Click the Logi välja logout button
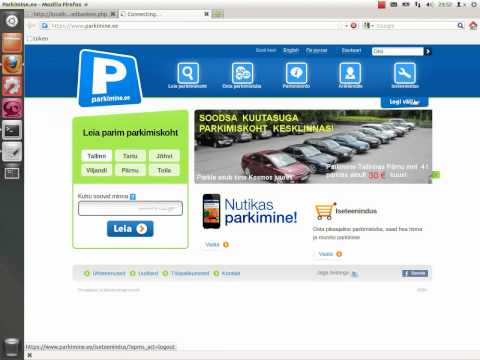480x360 pixels. 404,102
